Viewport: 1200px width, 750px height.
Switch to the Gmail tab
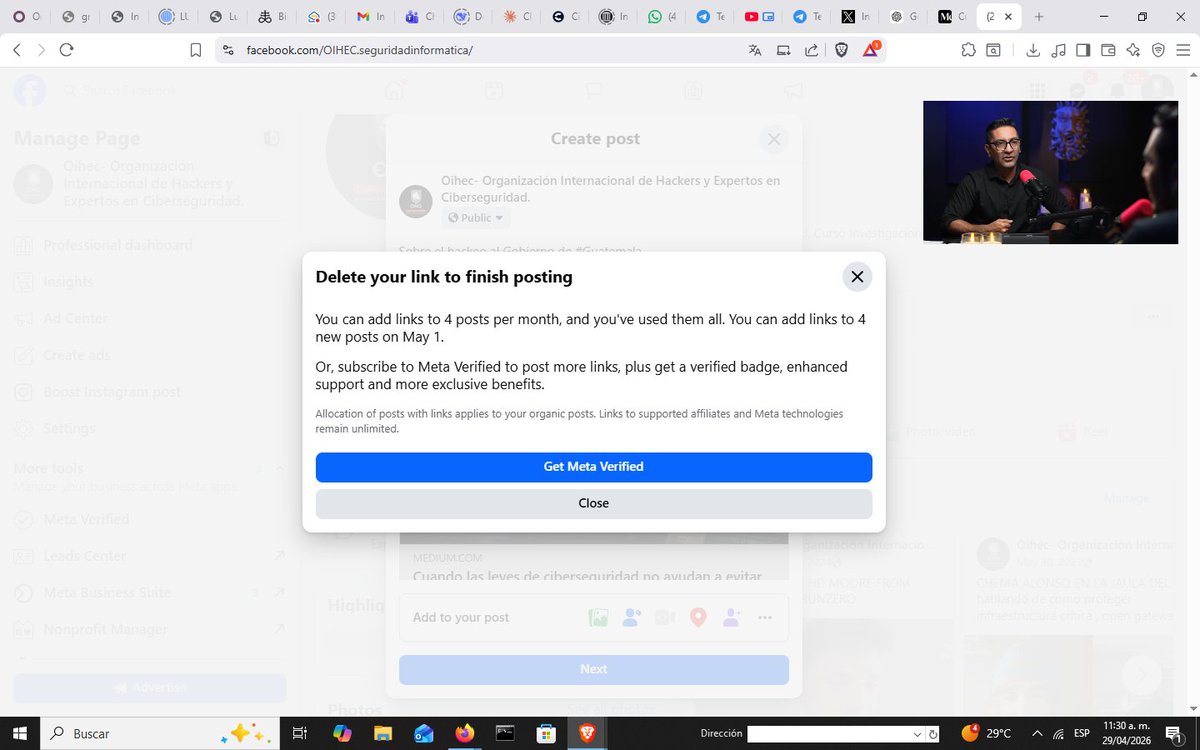click(x=370, y=17)
